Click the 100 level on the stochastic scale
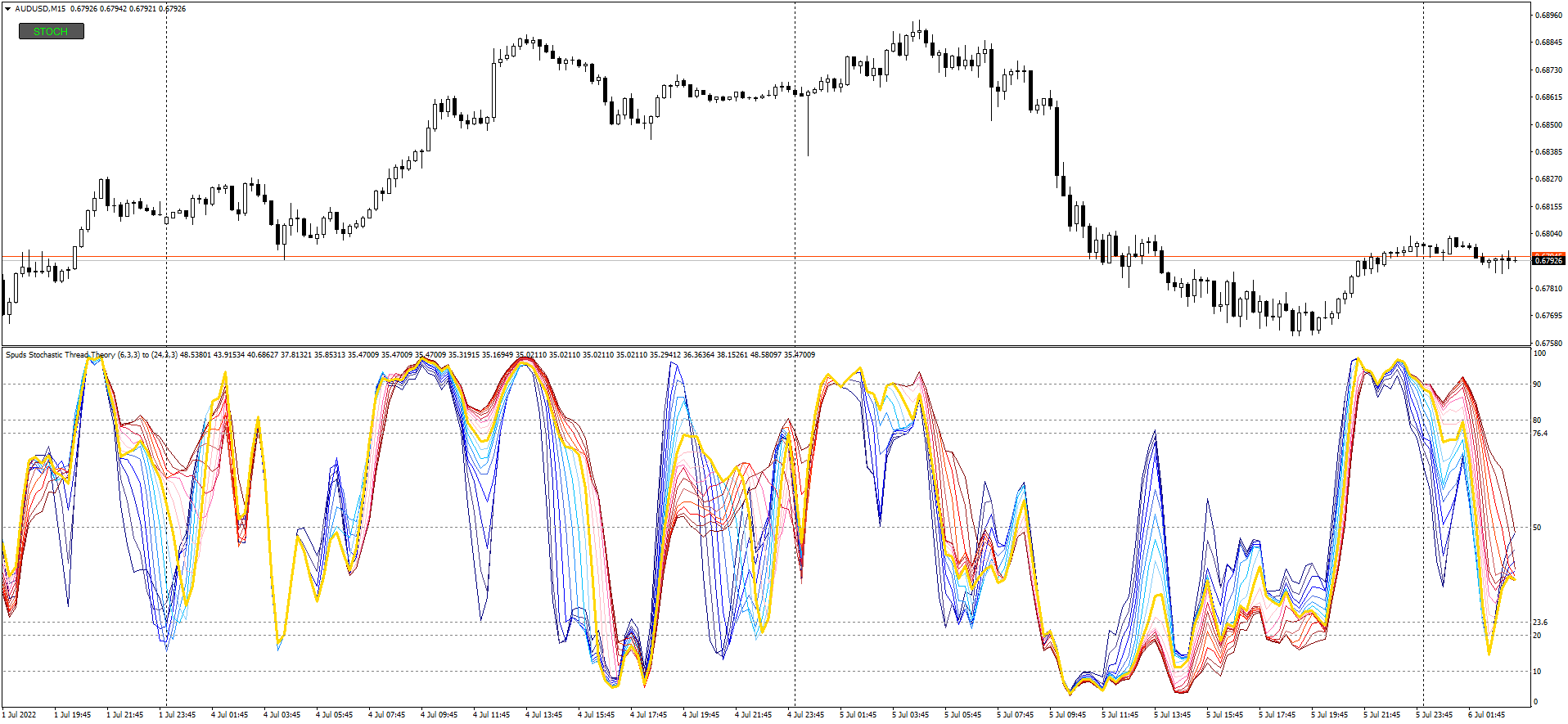This screenshot has height=724, width=1568. click(x=1539, y=354)
